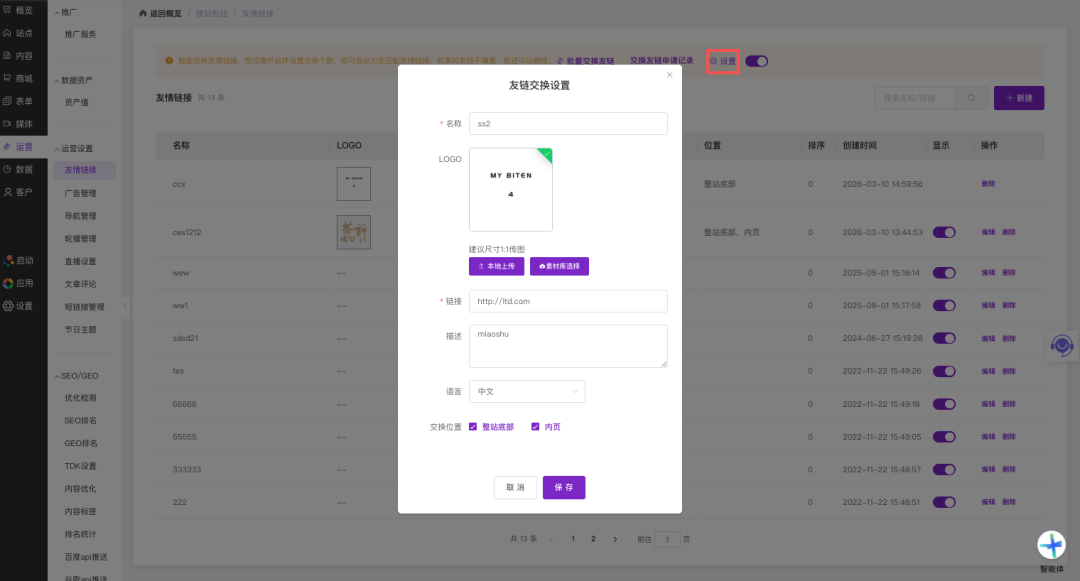This screenshot has height=581, width=1080.
Task: Open 轮播管理 menu item
Action: click(x=81, y=239)
